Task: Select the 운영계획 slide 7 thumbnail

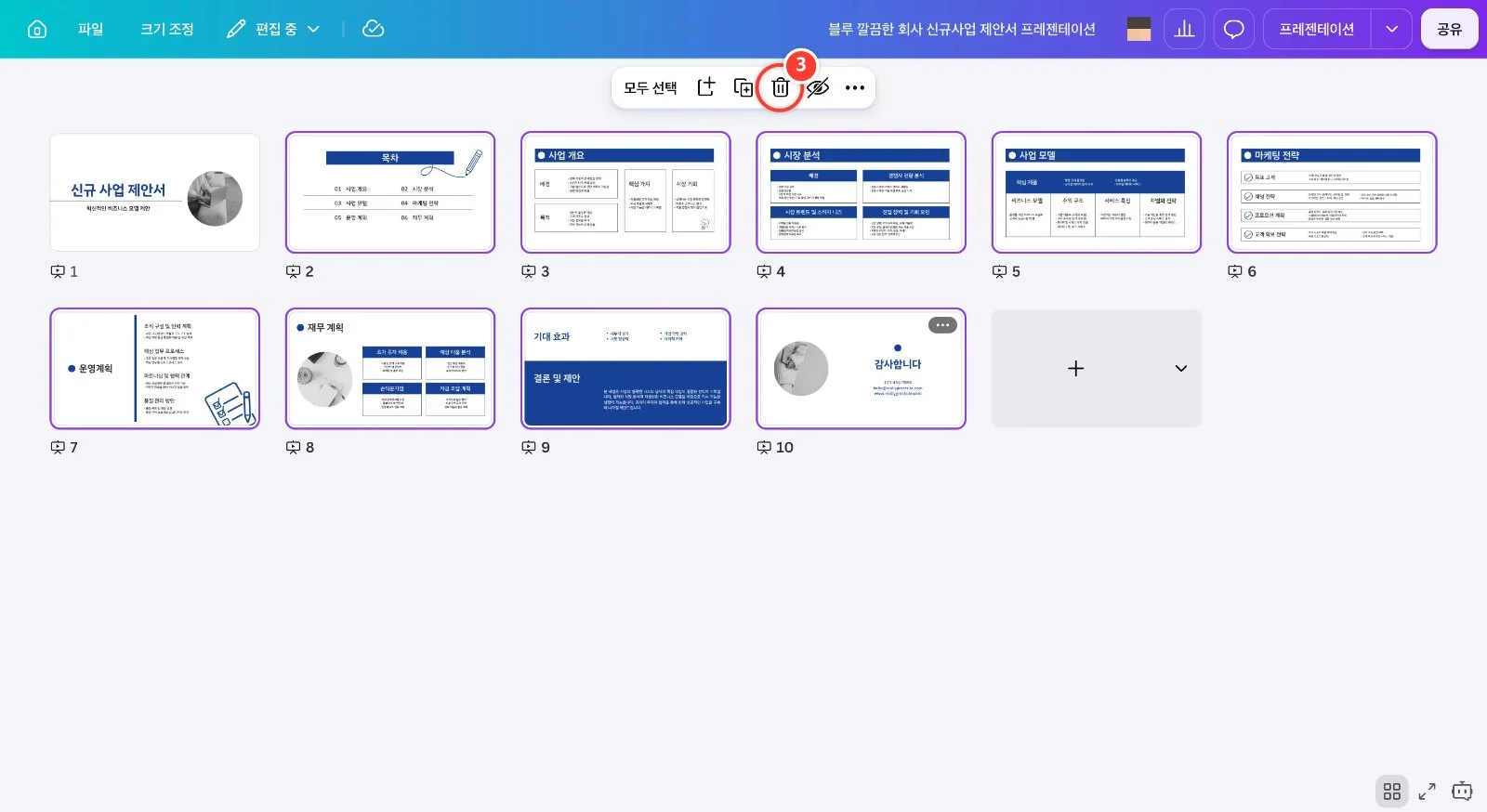Action: pos(154,369)
